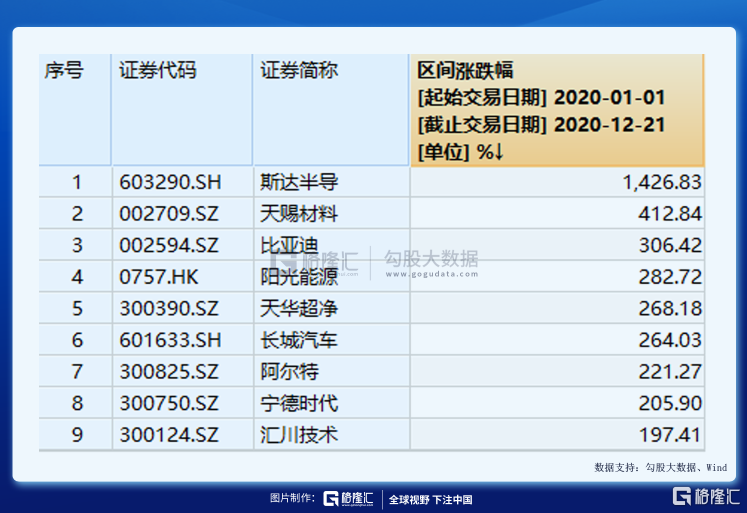Sort by the 区间涨跌幅 column header

pyautogui.click(x=557, y=110)
